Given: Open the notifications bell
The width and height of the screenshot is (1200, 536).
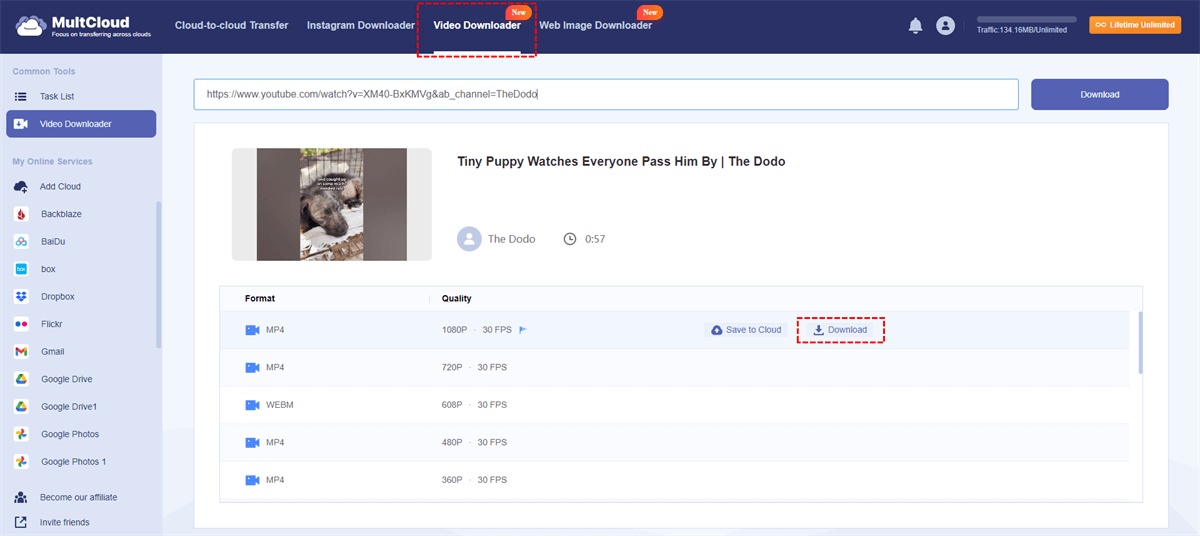Looking at the screenshot, I should click(915, 26).
